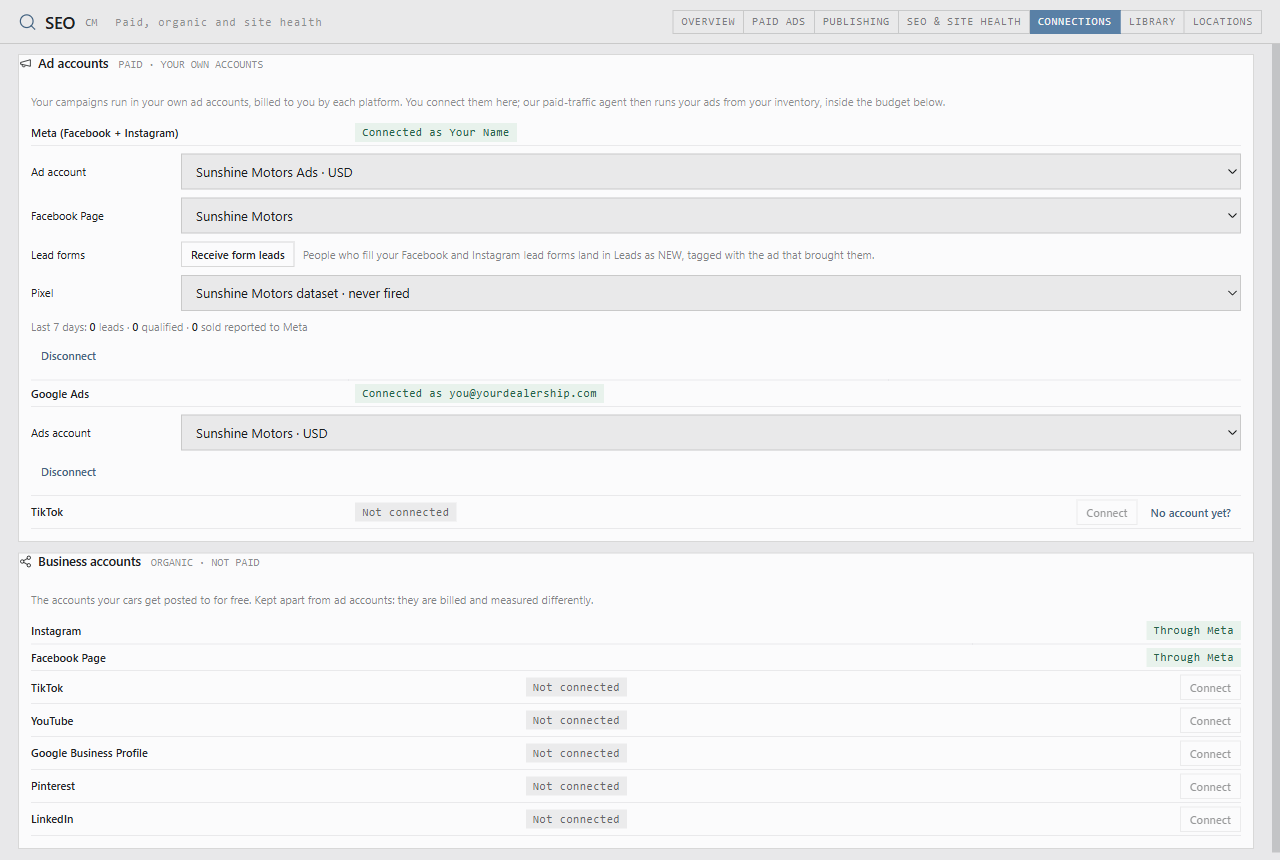
Task: Switch to the Paid Ads tab
Action: (779, 22)
